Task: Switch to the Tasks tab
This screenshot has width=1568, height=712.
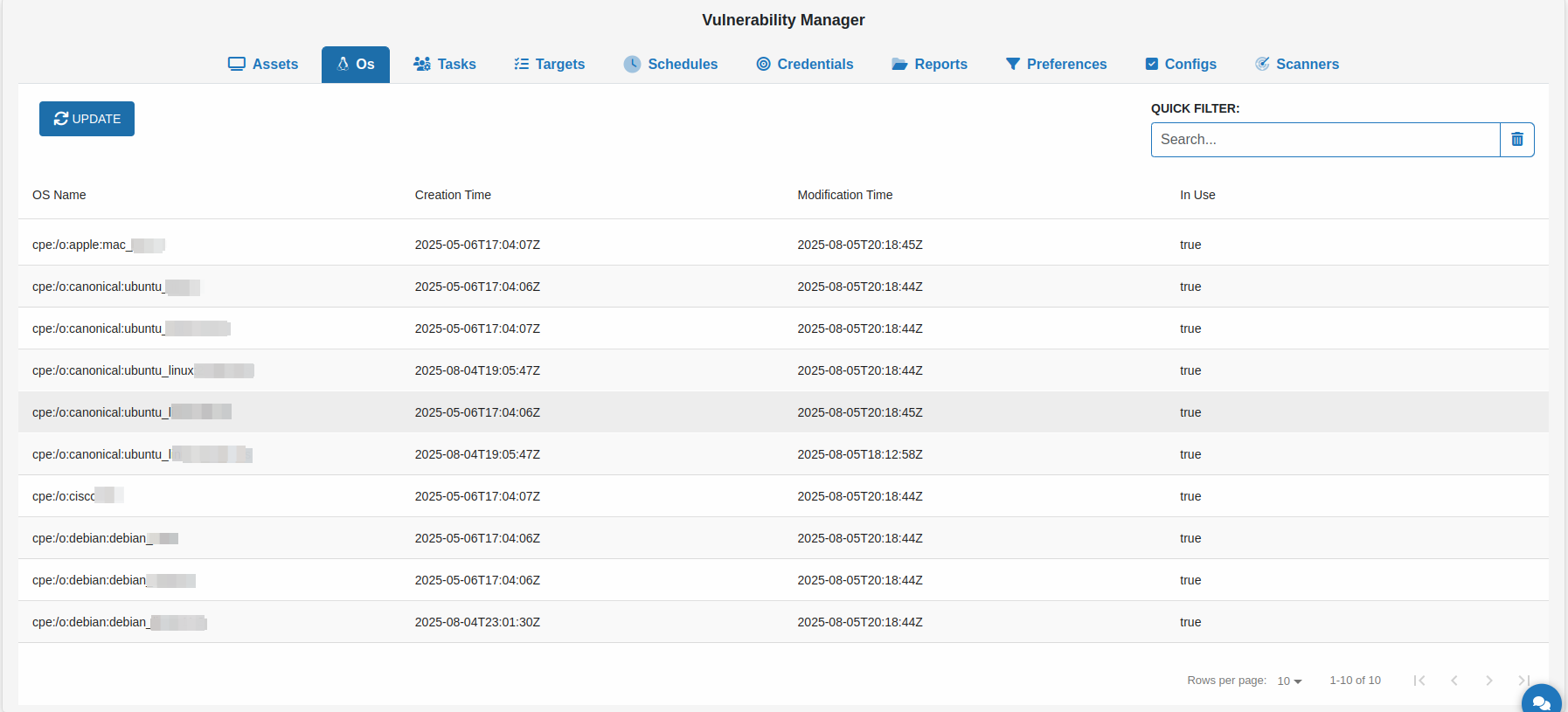Action: coord(445,65)
